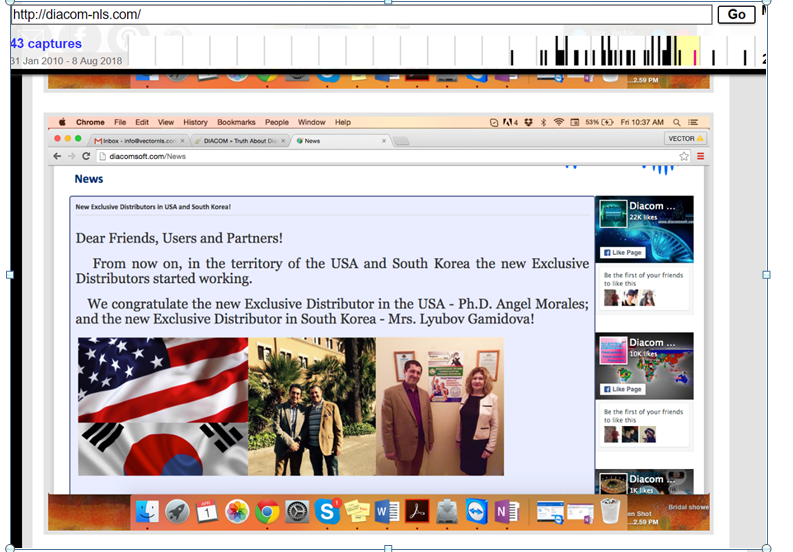793x552 pixels.
Task: Open TeamViewer from the dock
Action: [x=477, y=513]
